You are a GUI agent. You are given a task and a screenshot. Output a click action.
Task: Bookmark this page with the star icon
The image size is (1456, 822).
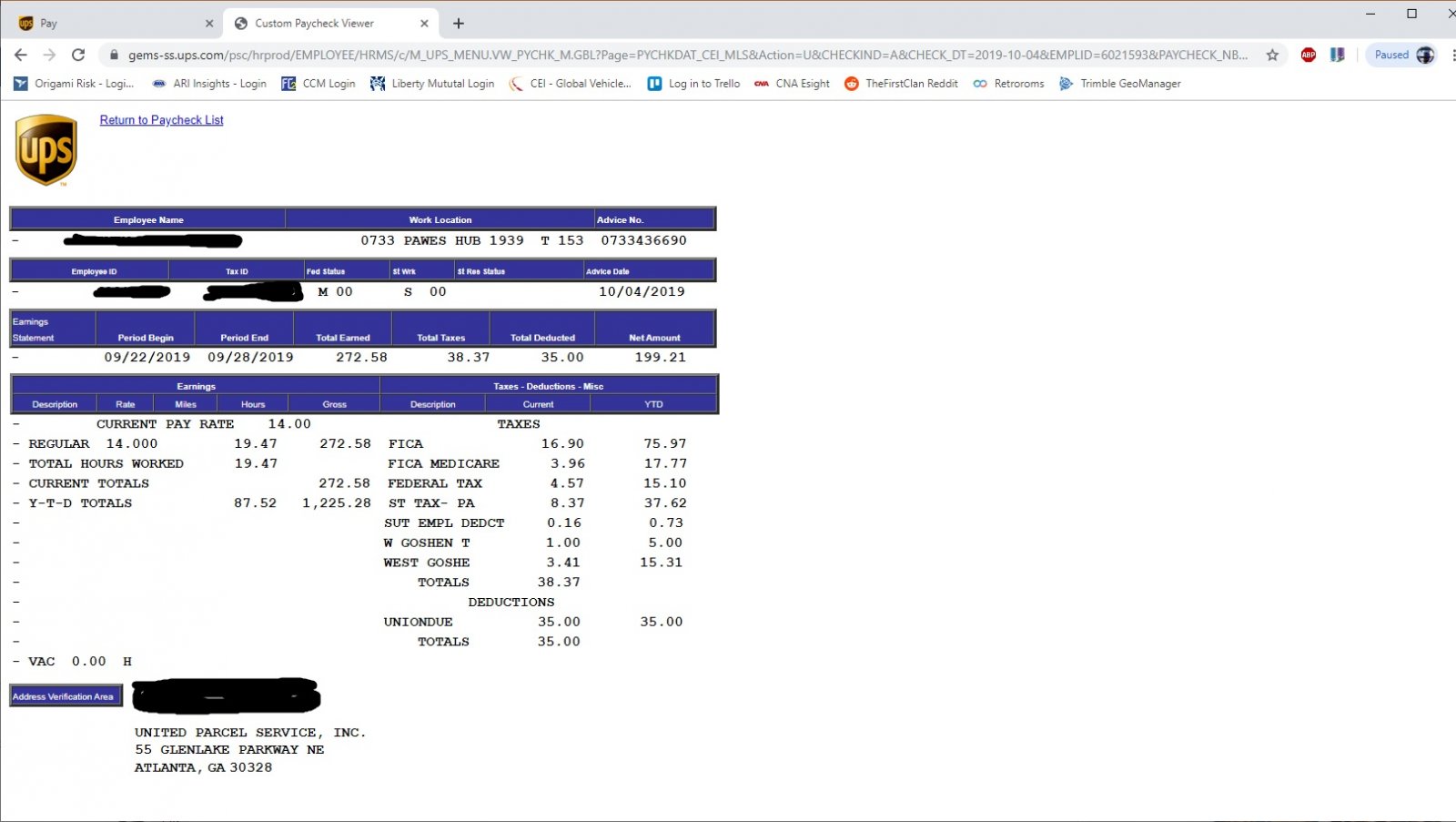tap(1272, 55)
